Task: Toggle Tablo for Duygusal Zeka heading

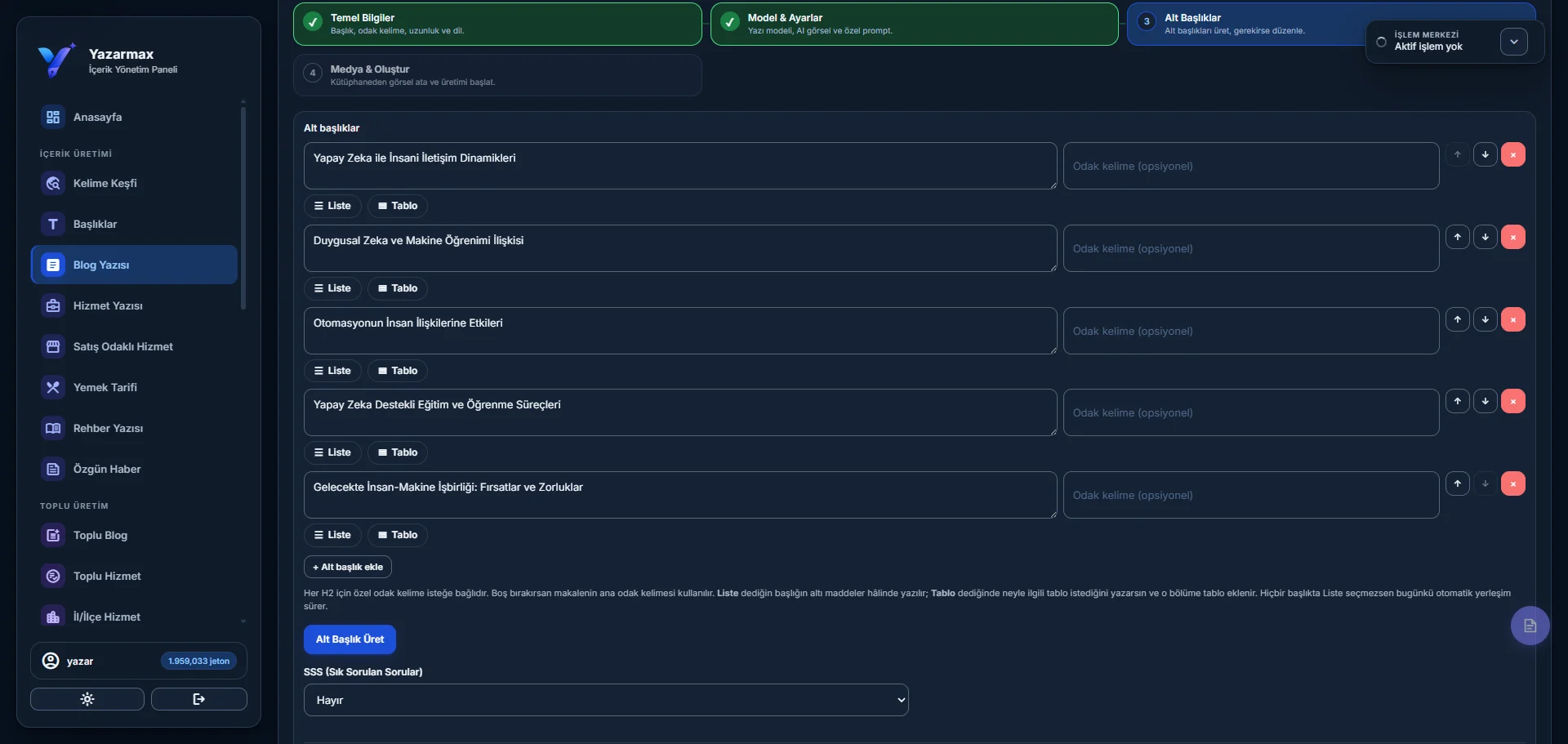Action: [398, 288]
